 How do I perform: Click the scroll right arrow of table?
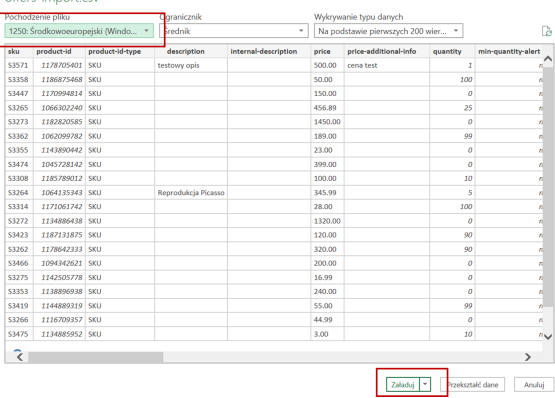pos(528,357)
